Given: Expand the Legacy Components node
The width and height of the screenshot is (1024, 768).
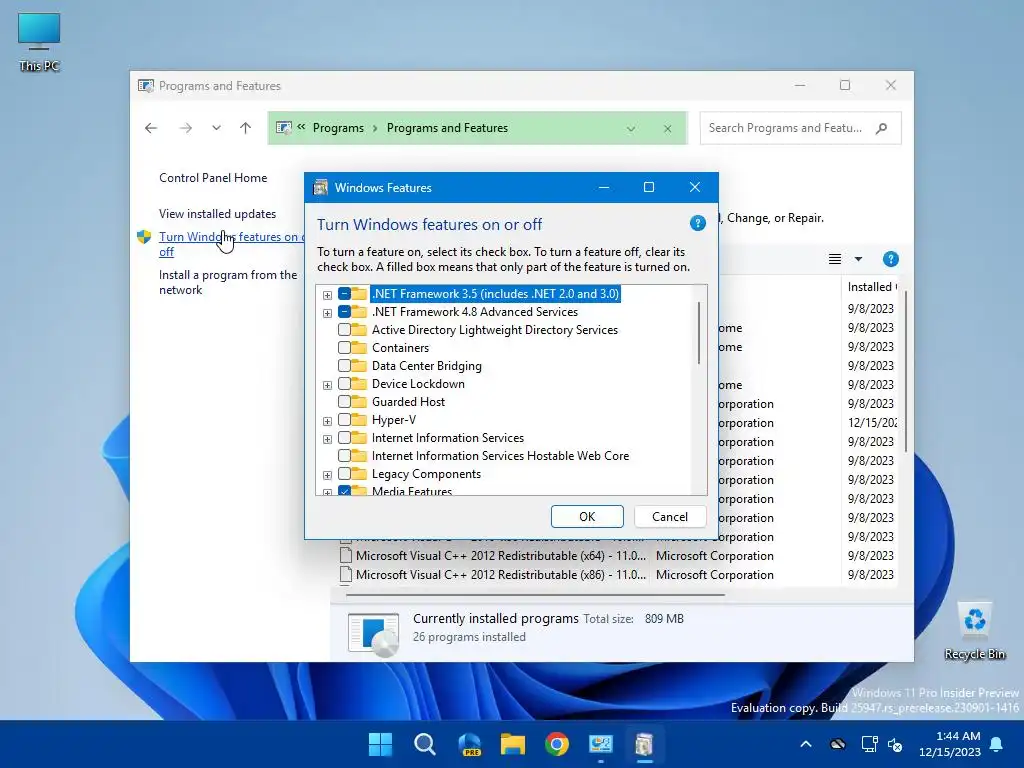Looking at the screenshot, I should point(327,475).
